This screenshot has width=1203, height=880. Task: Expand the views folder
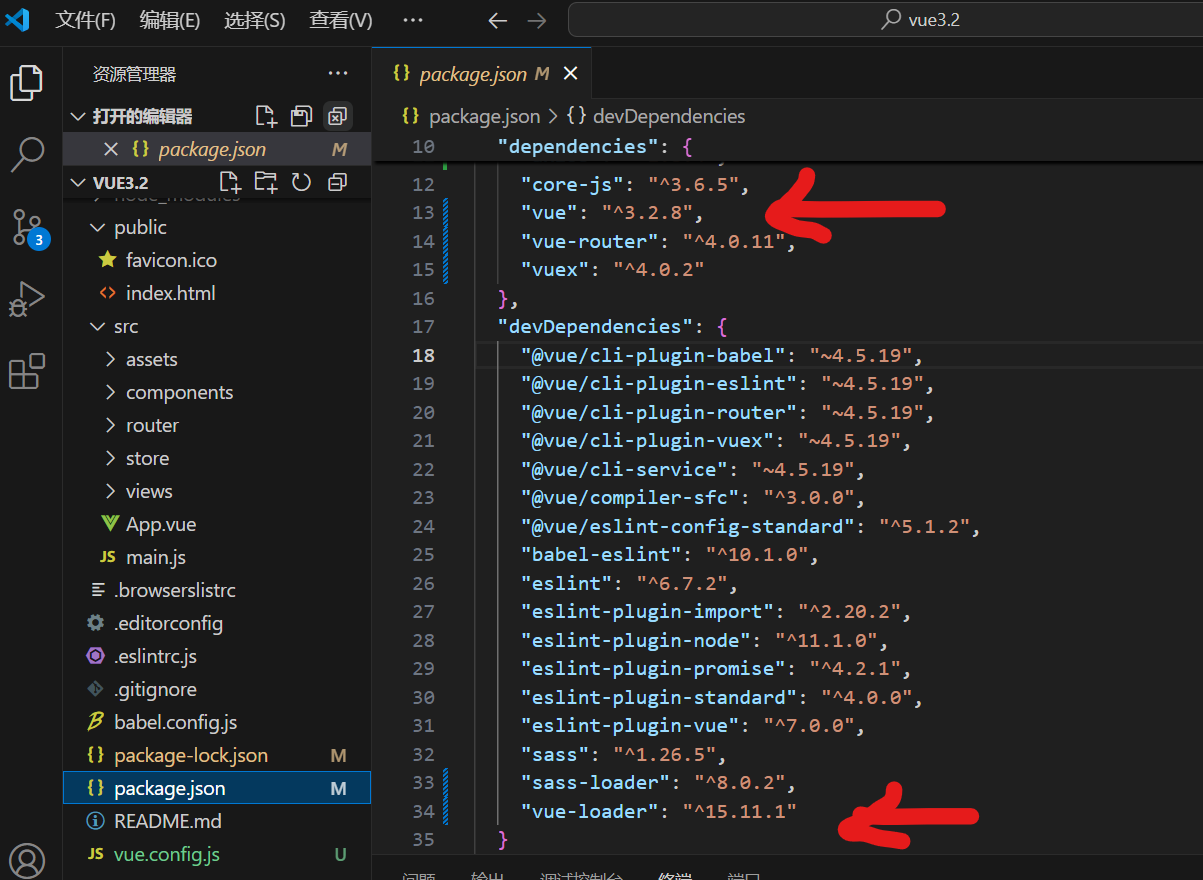[111, 491]
